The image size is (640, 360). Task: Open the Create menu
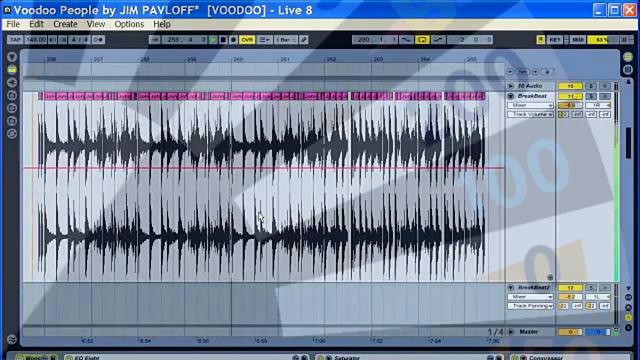[x=65, y=24]
